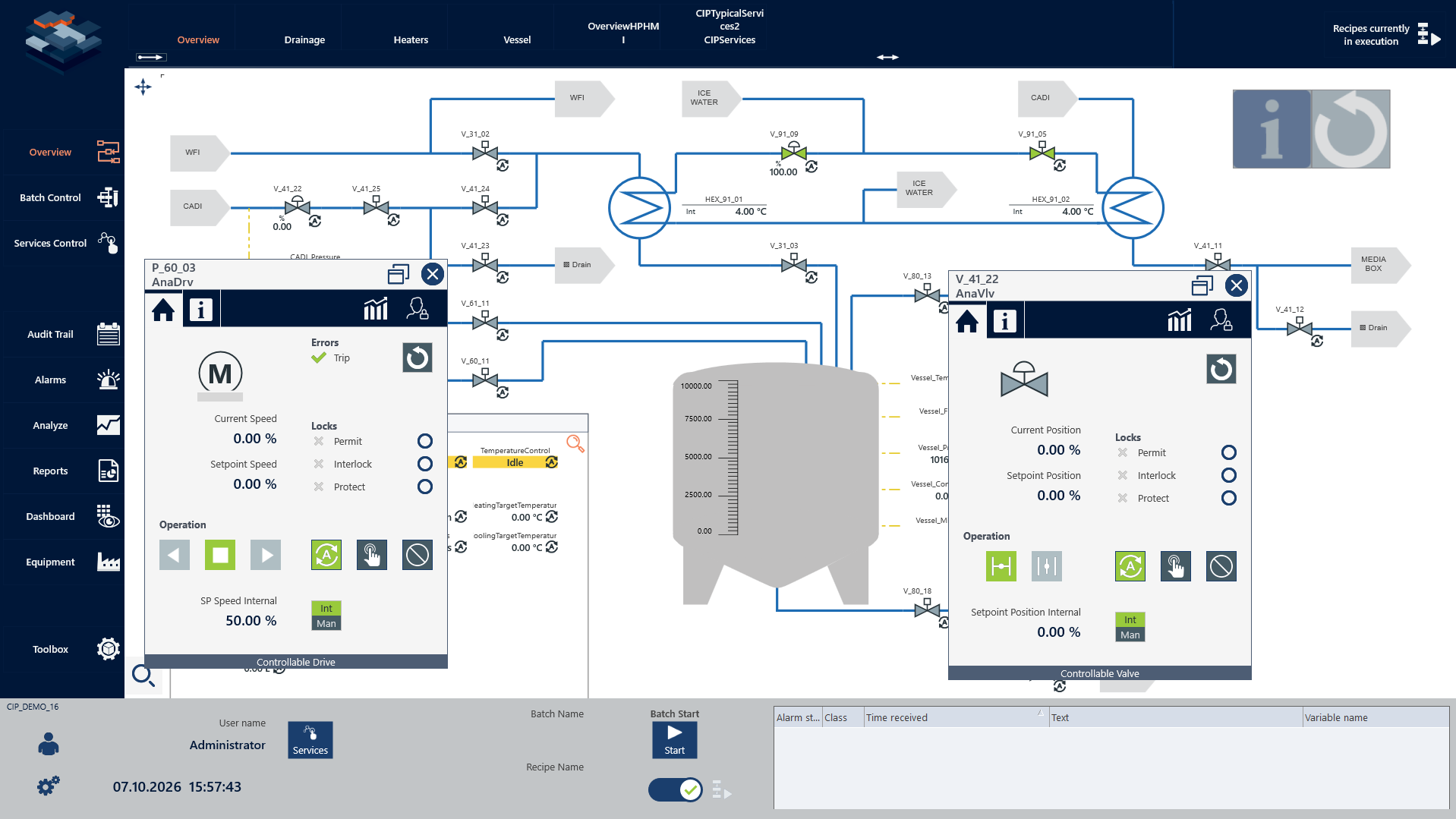1456x819 pixels.
Task: Set P_60_03 drive out of service
Action: click(x=418, y=555)
